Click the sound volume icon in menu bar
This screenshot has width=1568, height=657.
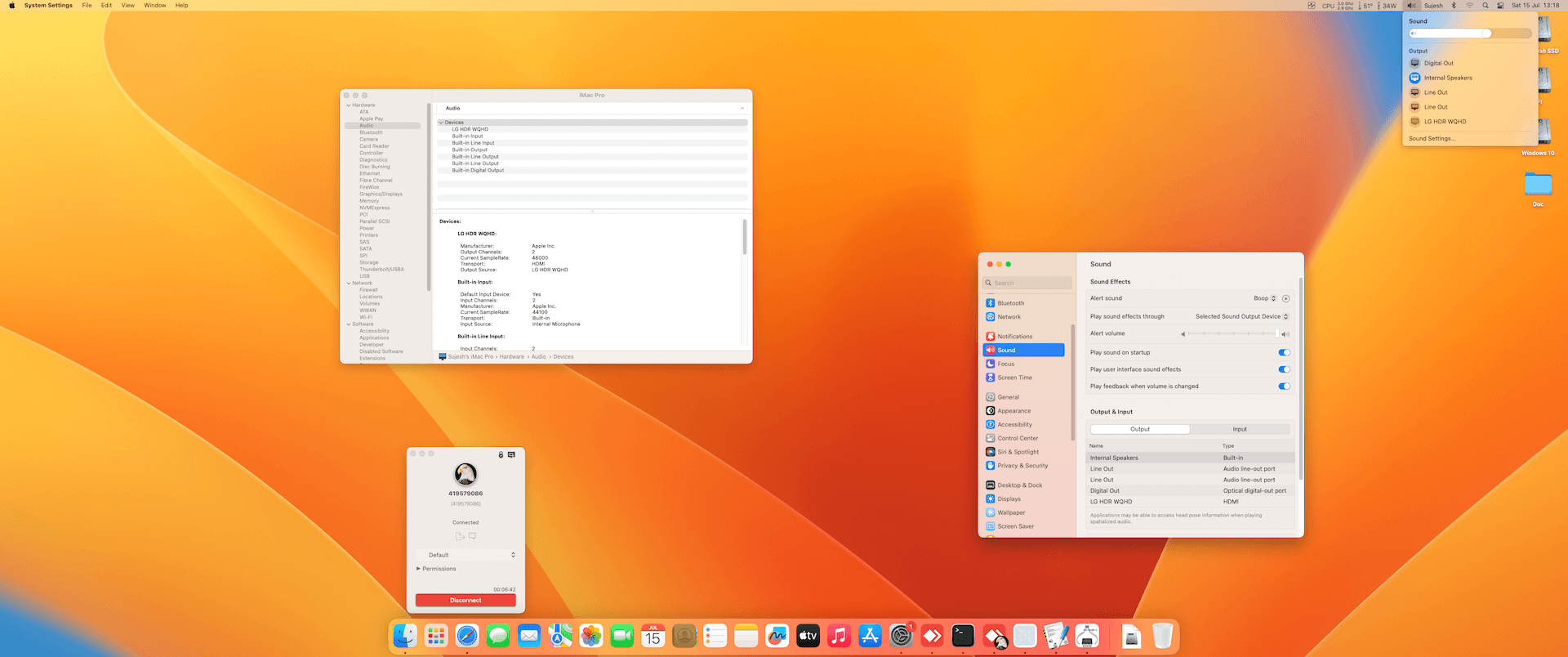1411,5
